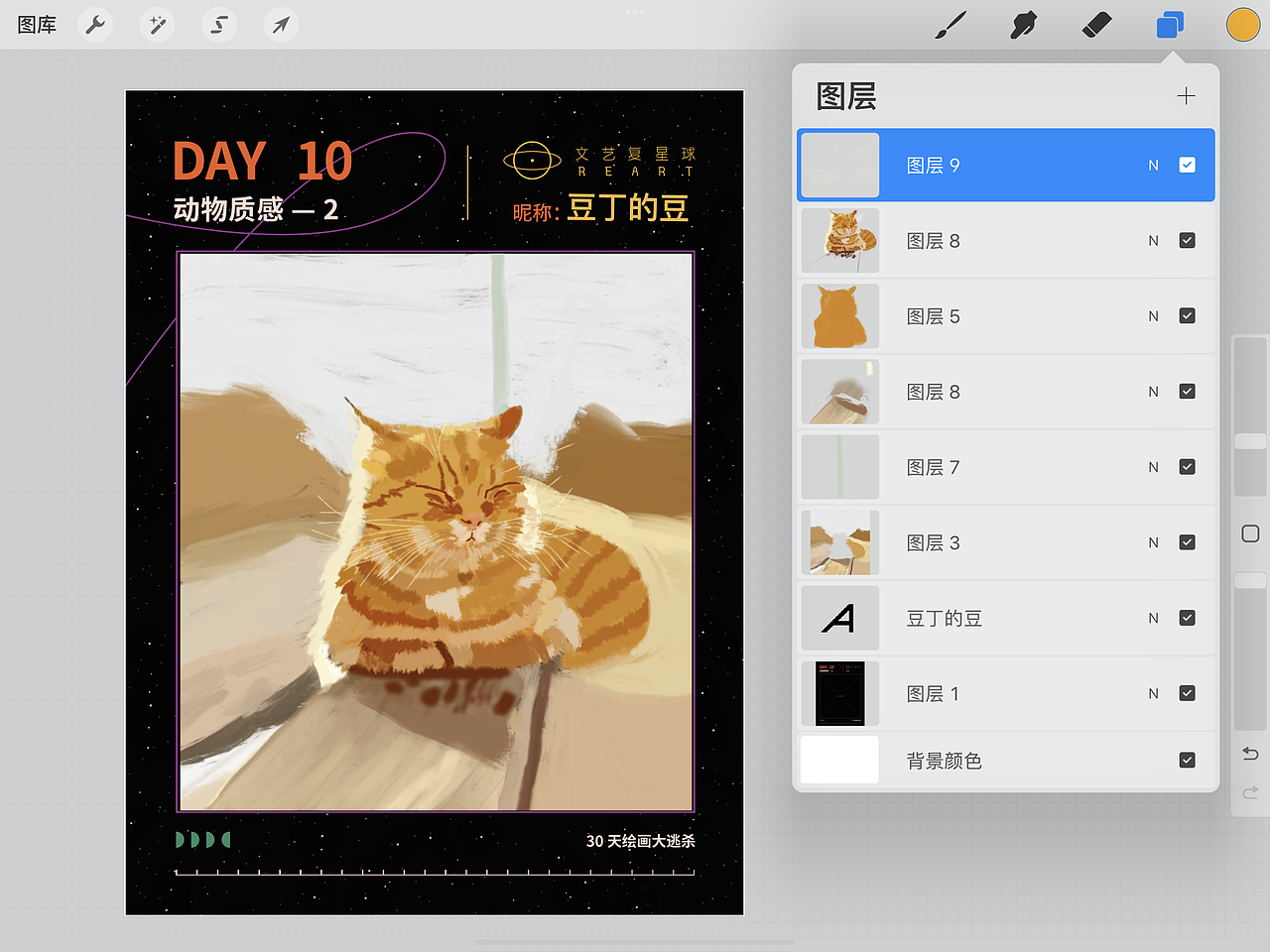
Task: Select the Smudge tool
Action: point(1023,25)
